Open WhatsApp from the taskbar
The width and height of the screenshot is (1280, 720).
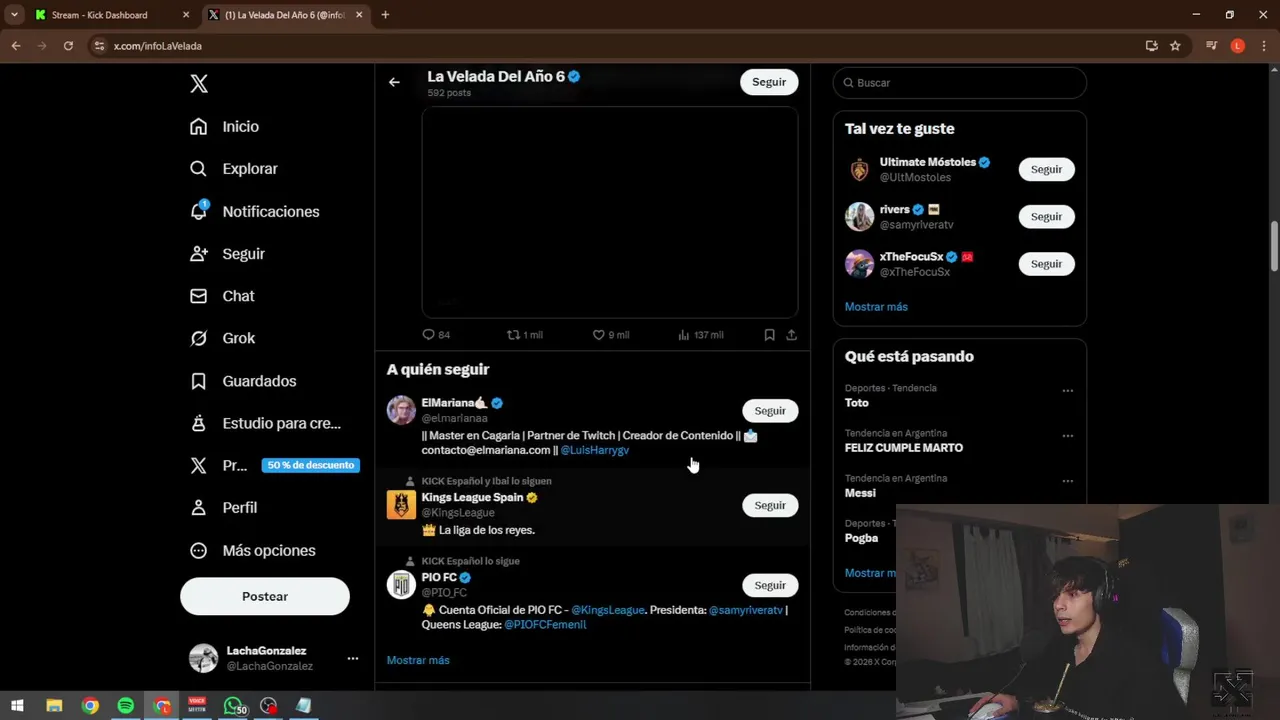click(x=233, y=706)
